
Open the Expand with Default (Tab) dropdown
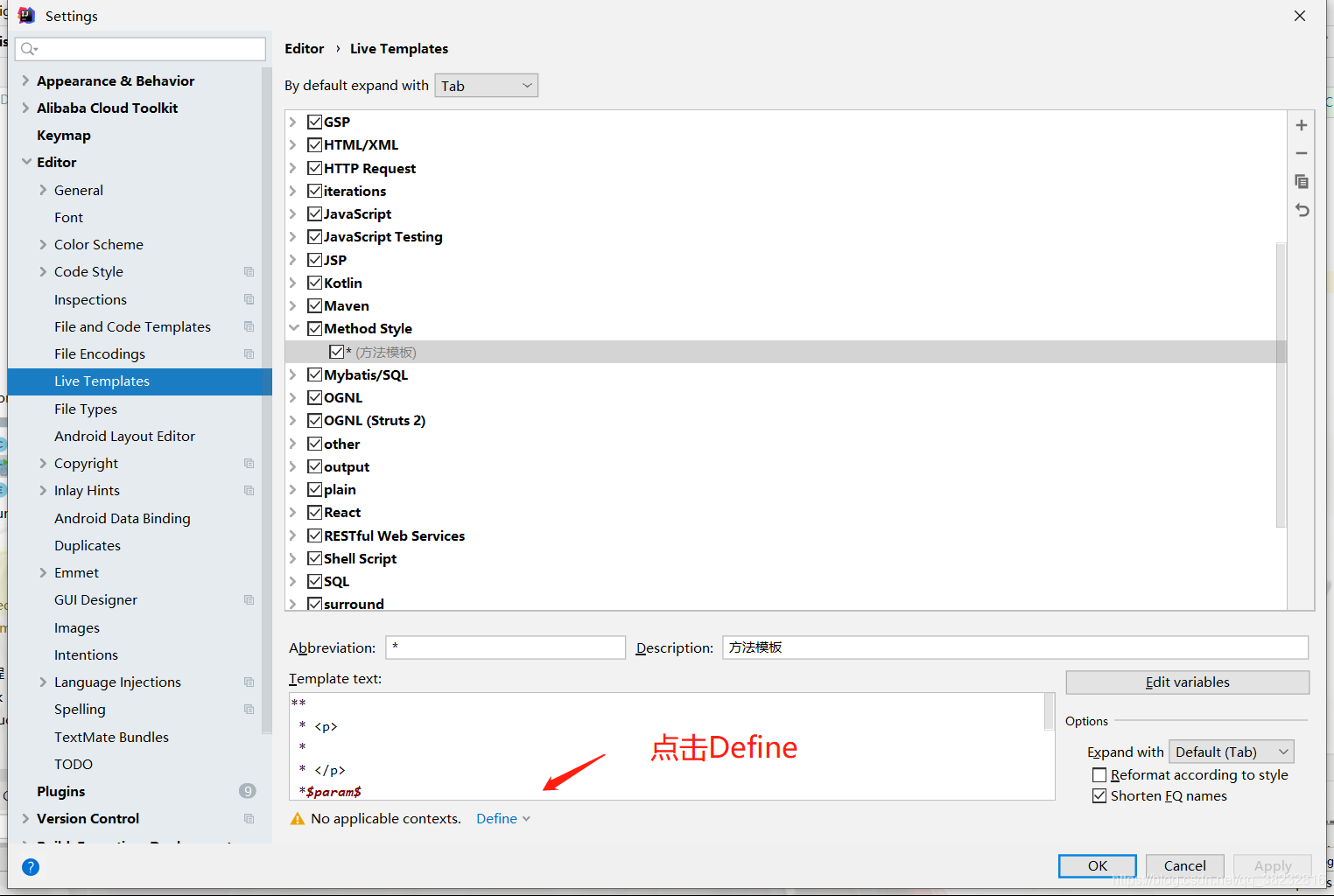[1232, 752]
